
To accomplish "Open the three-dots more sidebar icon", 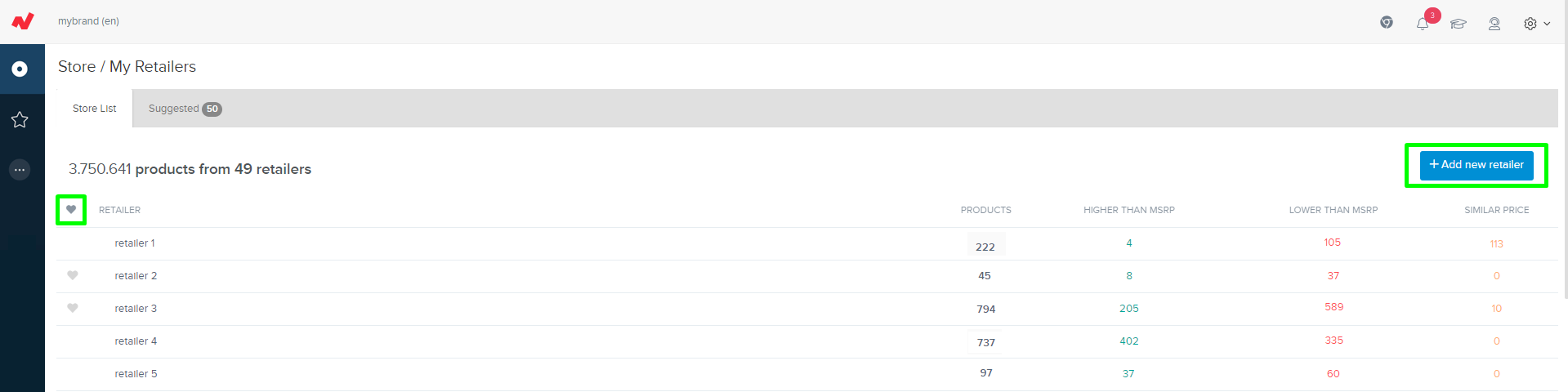I will (x=20, y=170).
